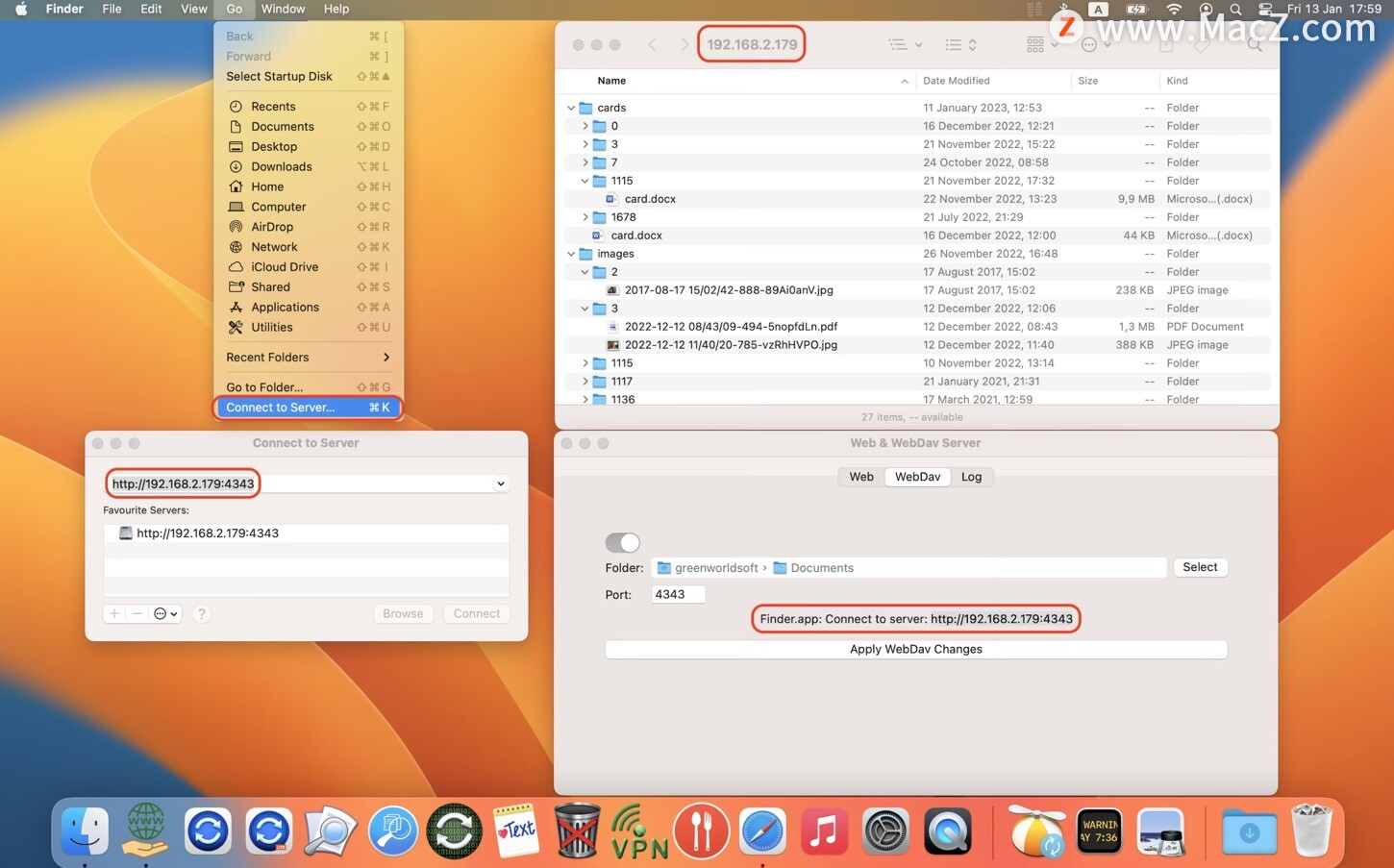Open System Settings from the Dock
The image size is (1394, 868).
[x=885, y=831]
